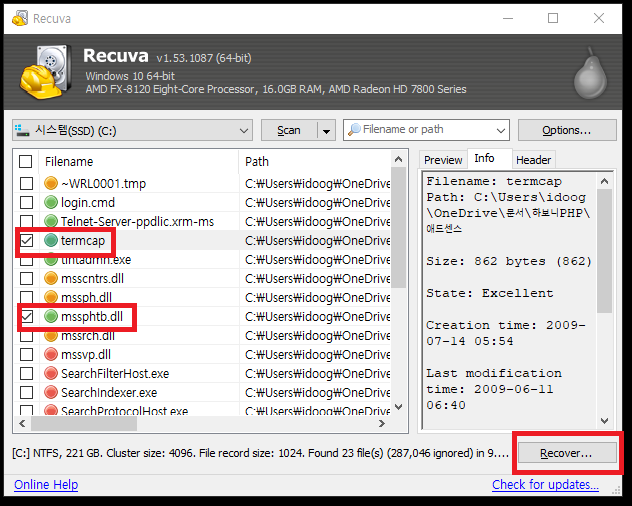The height and width of the screenshot is (506, 632).
Task: Select the SearchIndexer.exe filename
Action: pyautogui.click(x=109, y=392)
